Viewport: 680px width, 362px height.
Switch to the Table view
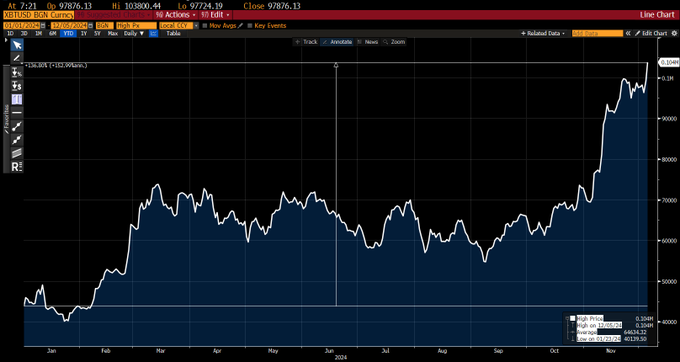pyautogui.click(x=173, y=33)
